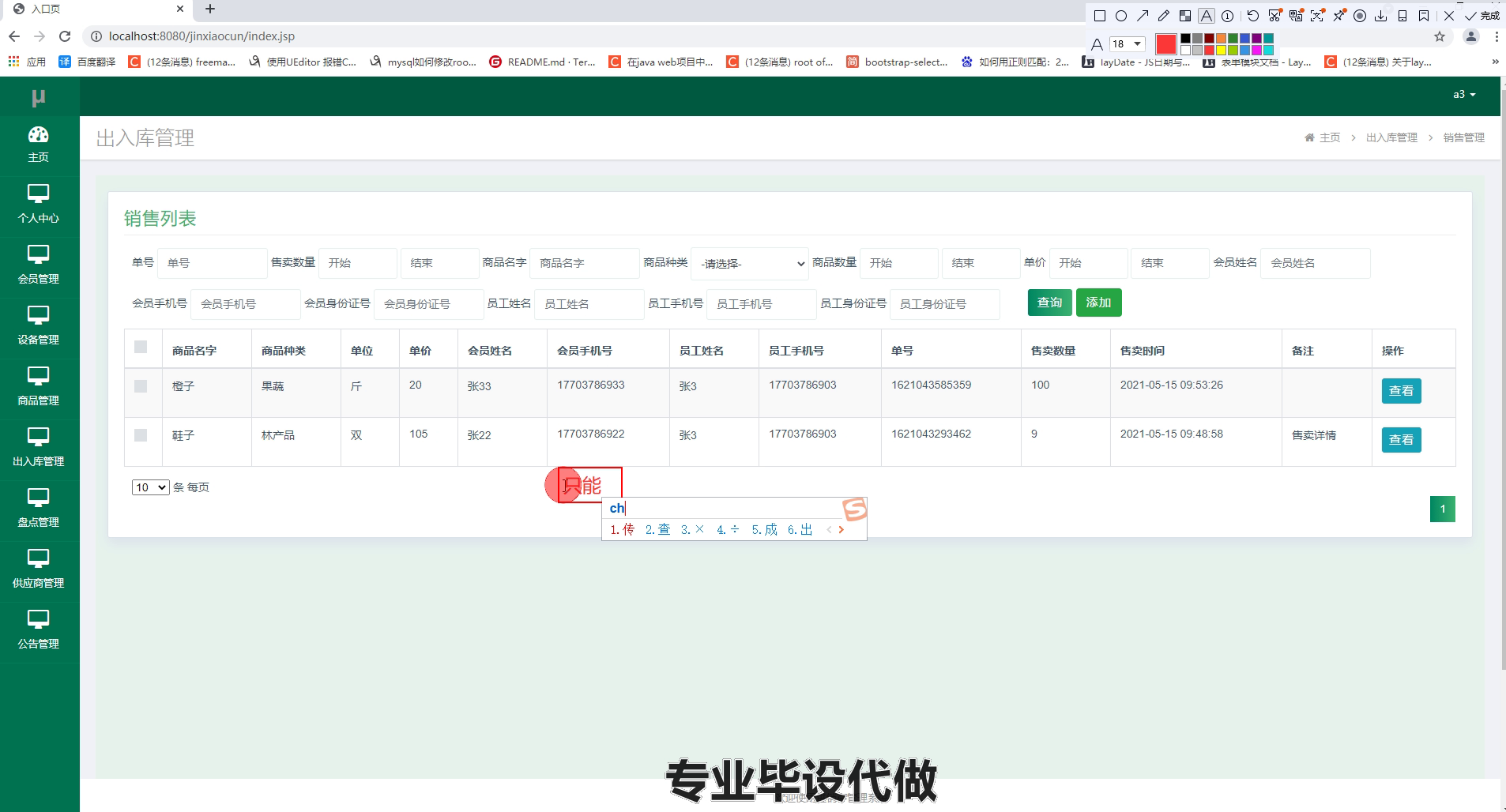Click the green 查询 button
The width and height of the screenshot is (1506, 812).
1049,303
